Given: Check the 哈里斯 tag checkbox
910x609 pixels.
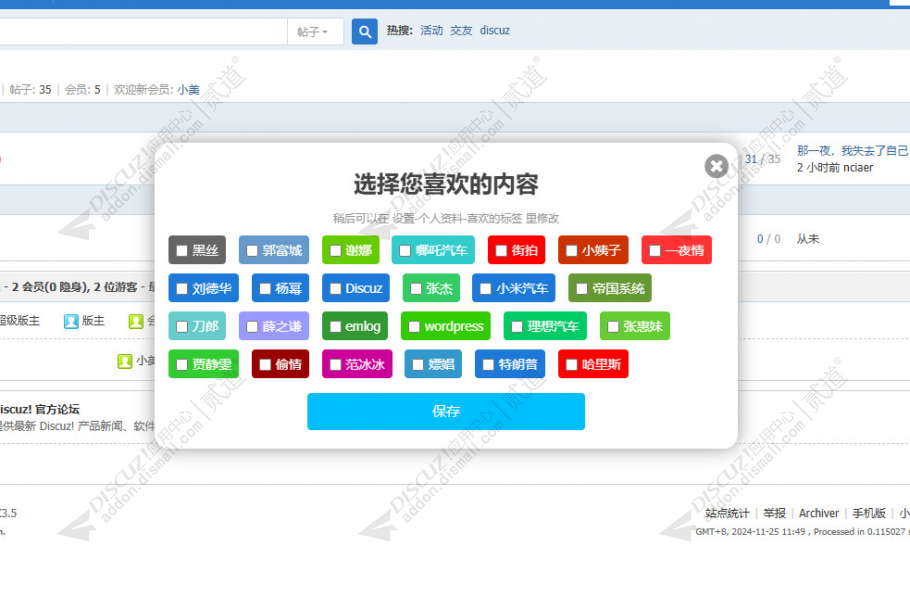Looking at the screenshot, I should tap(572, 365).
